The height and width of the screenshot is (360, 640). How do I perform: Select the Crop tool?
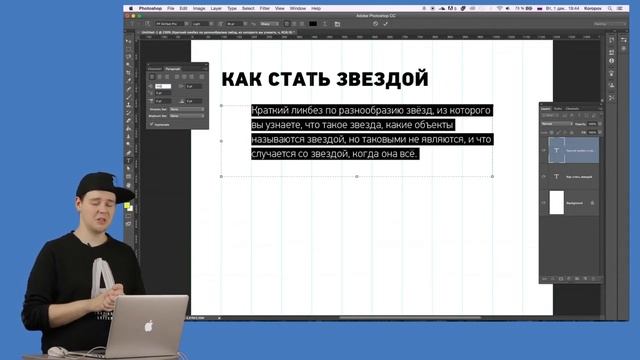129,72
